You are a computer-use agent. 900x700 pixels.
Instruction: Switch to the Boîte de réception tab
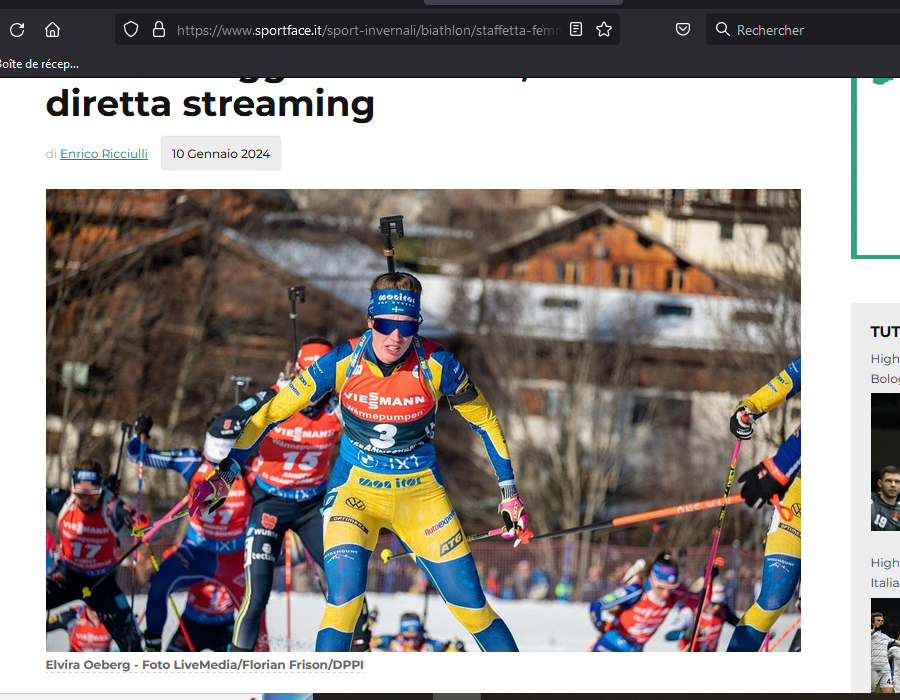(x=40, y=63)
